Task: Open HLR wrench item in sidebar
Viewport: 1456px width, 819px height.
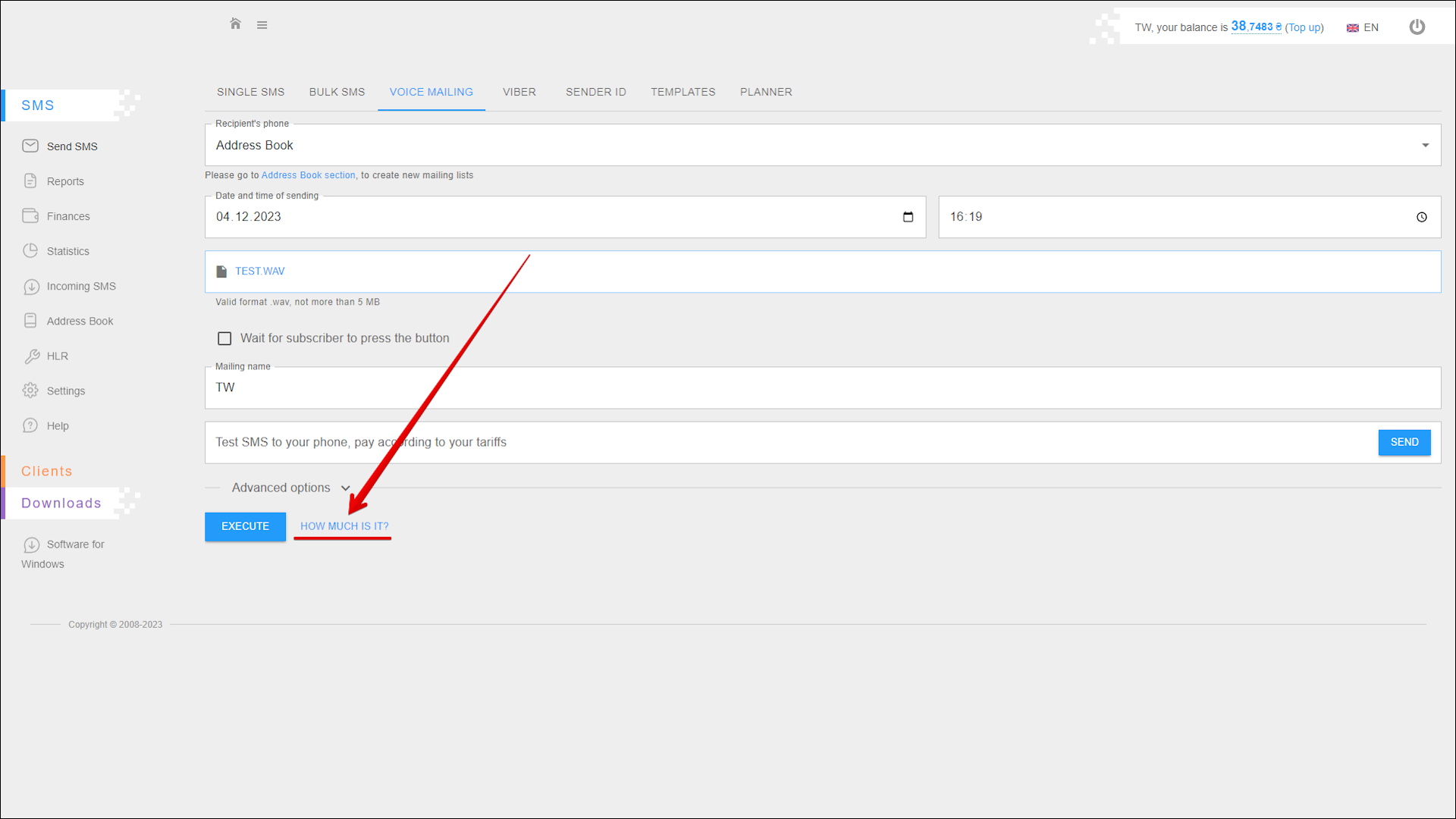Action: [57, 356]
